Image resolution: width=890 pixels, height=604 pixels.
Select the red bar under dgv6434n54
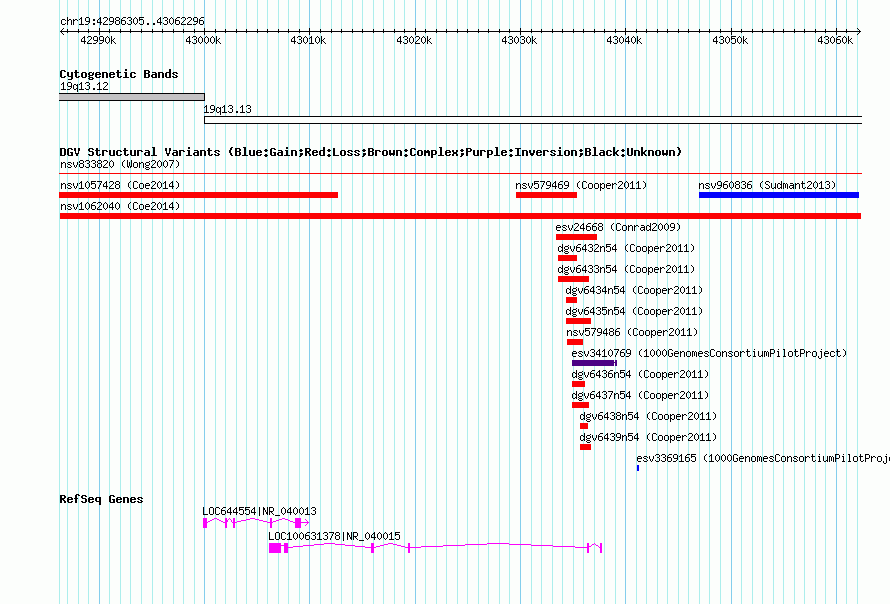[572, 300]
